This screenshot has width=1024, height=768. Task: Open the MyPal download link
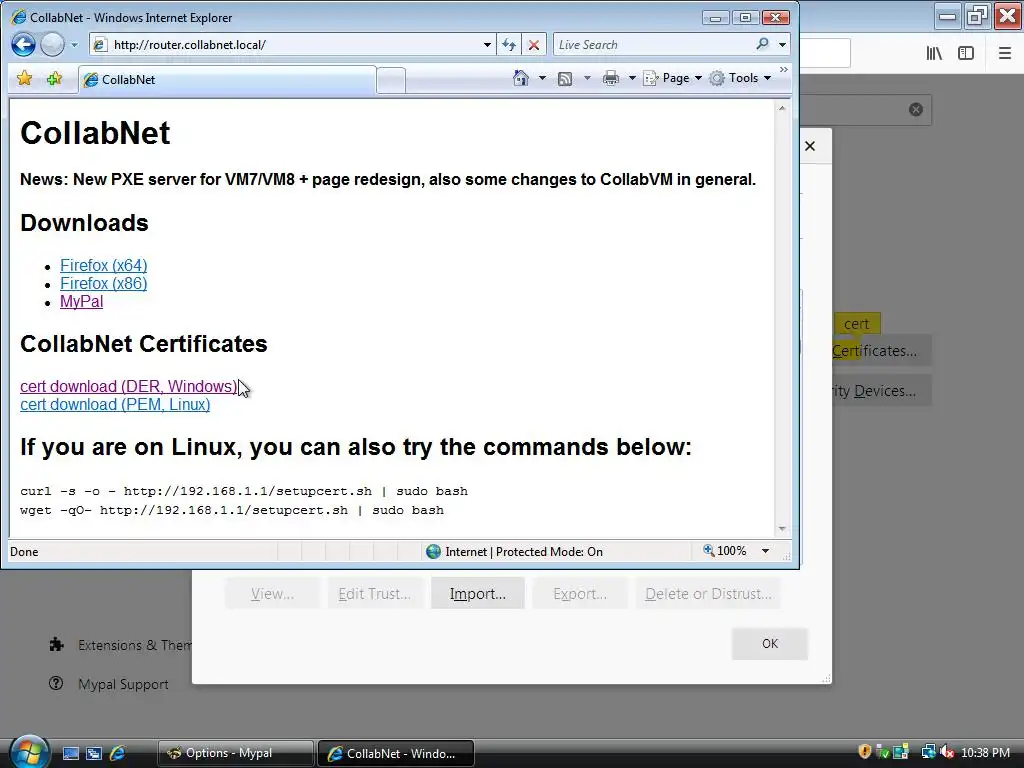(x=82, y=302)
